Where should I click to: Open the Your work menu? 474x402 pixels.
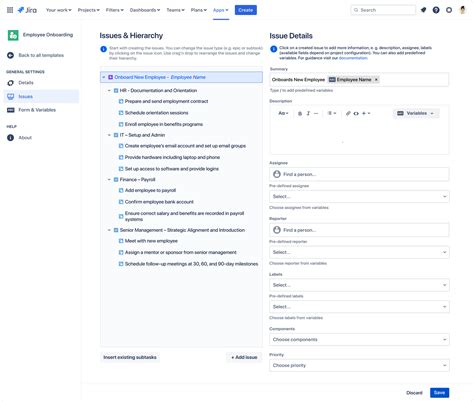tap(59, 10)
